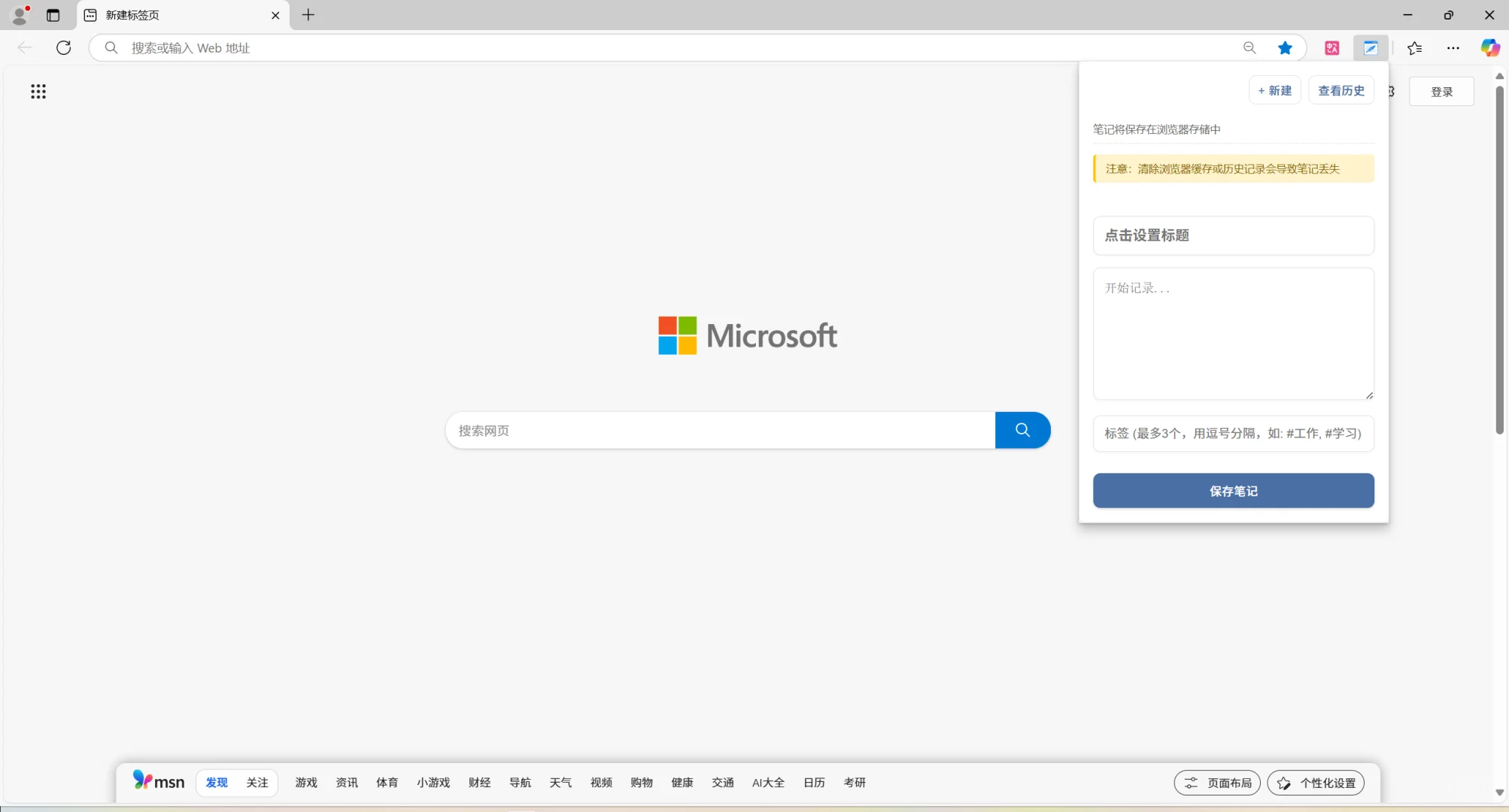
Task: Click the note title field 点击设置标题
Action: [1233, 235]
